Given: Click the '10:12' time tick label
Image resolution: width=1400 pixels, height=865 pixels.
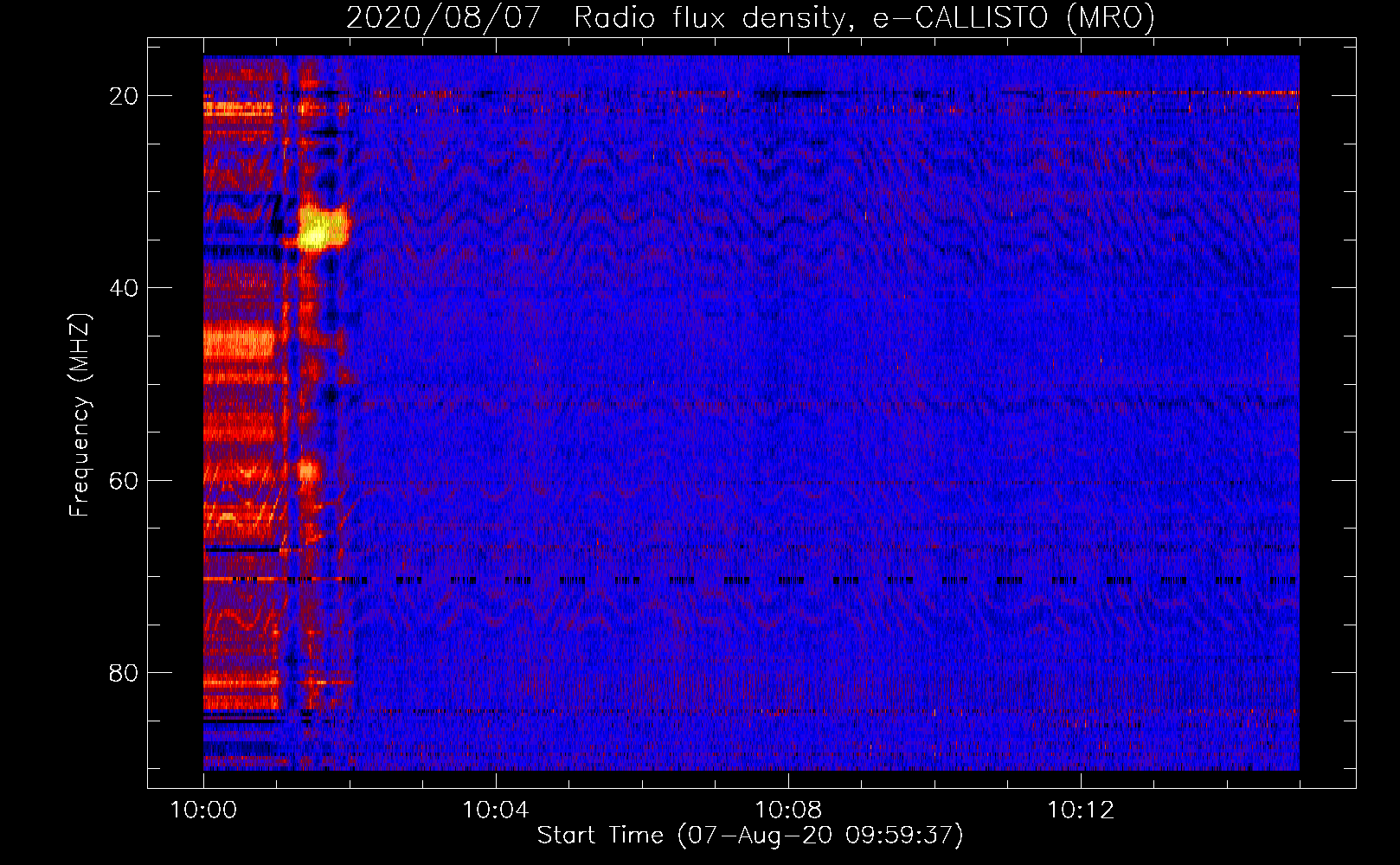Looking at the screenshot, I should click(x=1081, y=811).
